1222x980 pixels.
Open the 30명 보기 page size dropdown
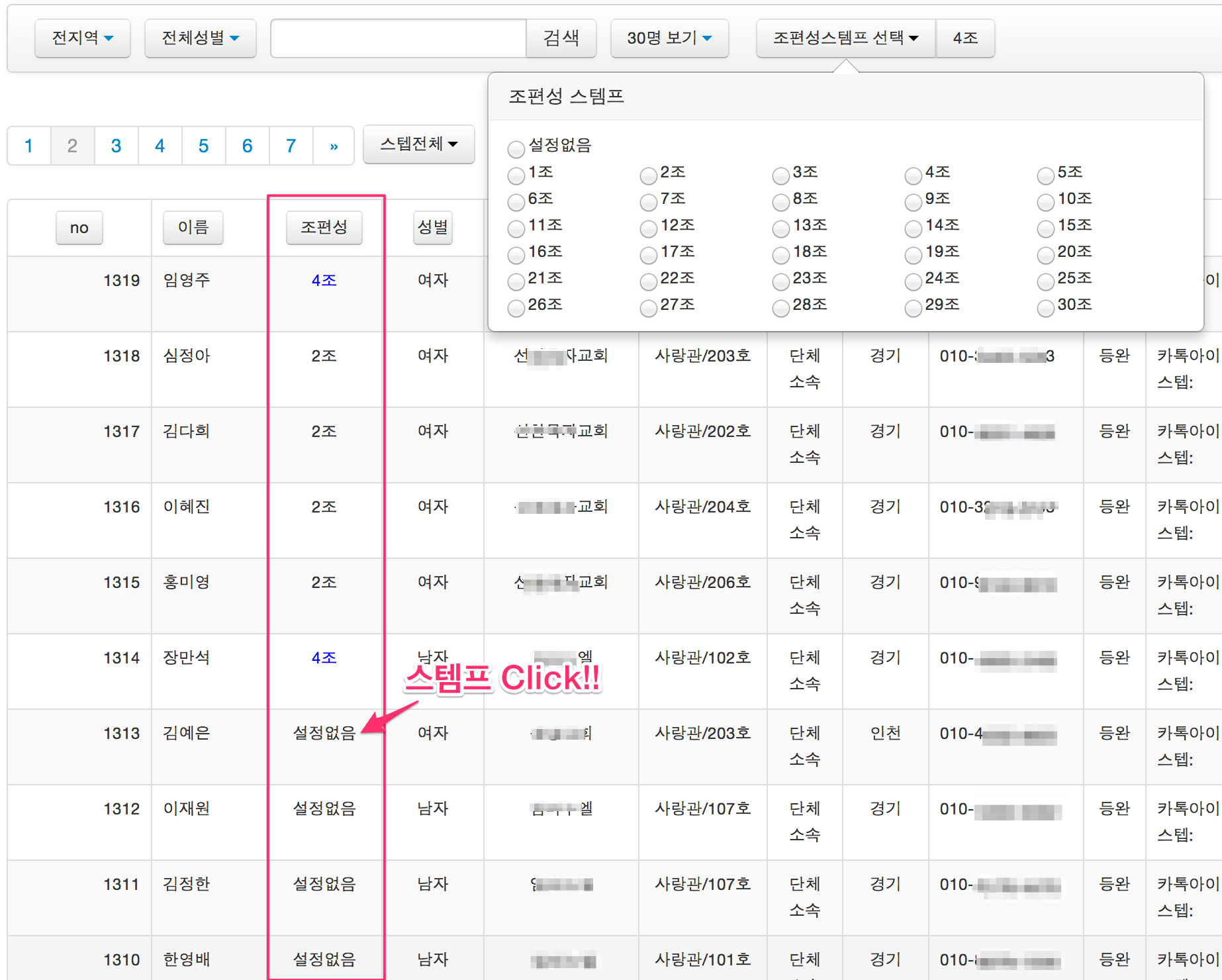[x=669, y=38]
